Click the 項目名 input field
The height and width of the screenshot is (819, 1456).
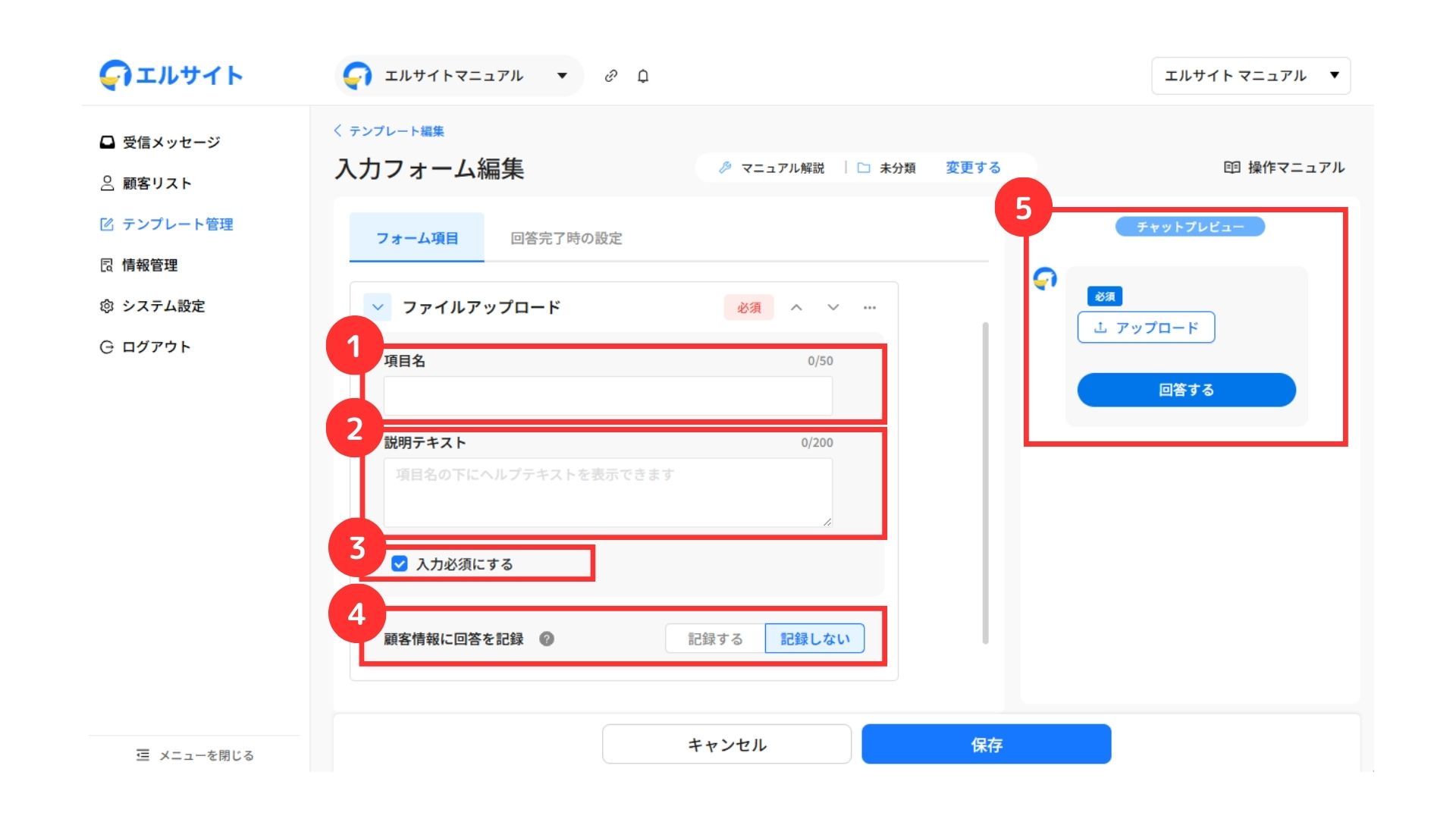(x=607, y=396)
